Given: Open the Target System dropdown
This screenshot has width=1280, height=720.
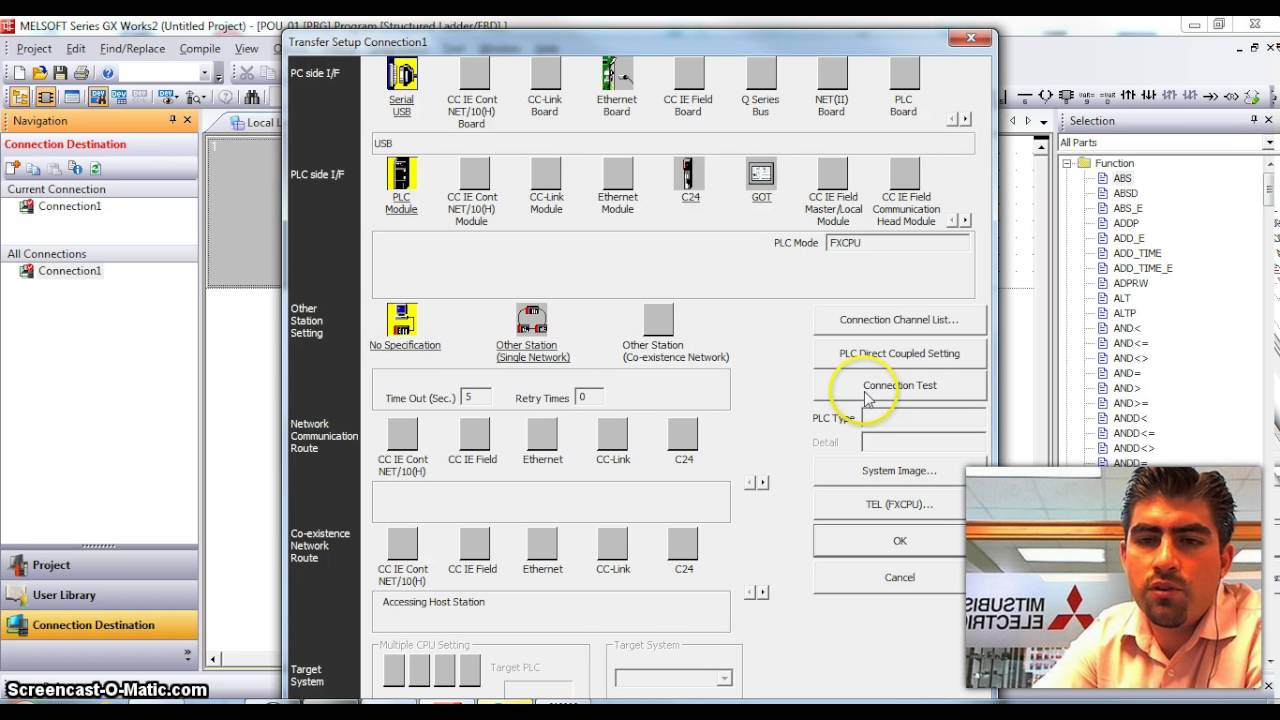Looking at the screenshot, I should coord(723,679).
